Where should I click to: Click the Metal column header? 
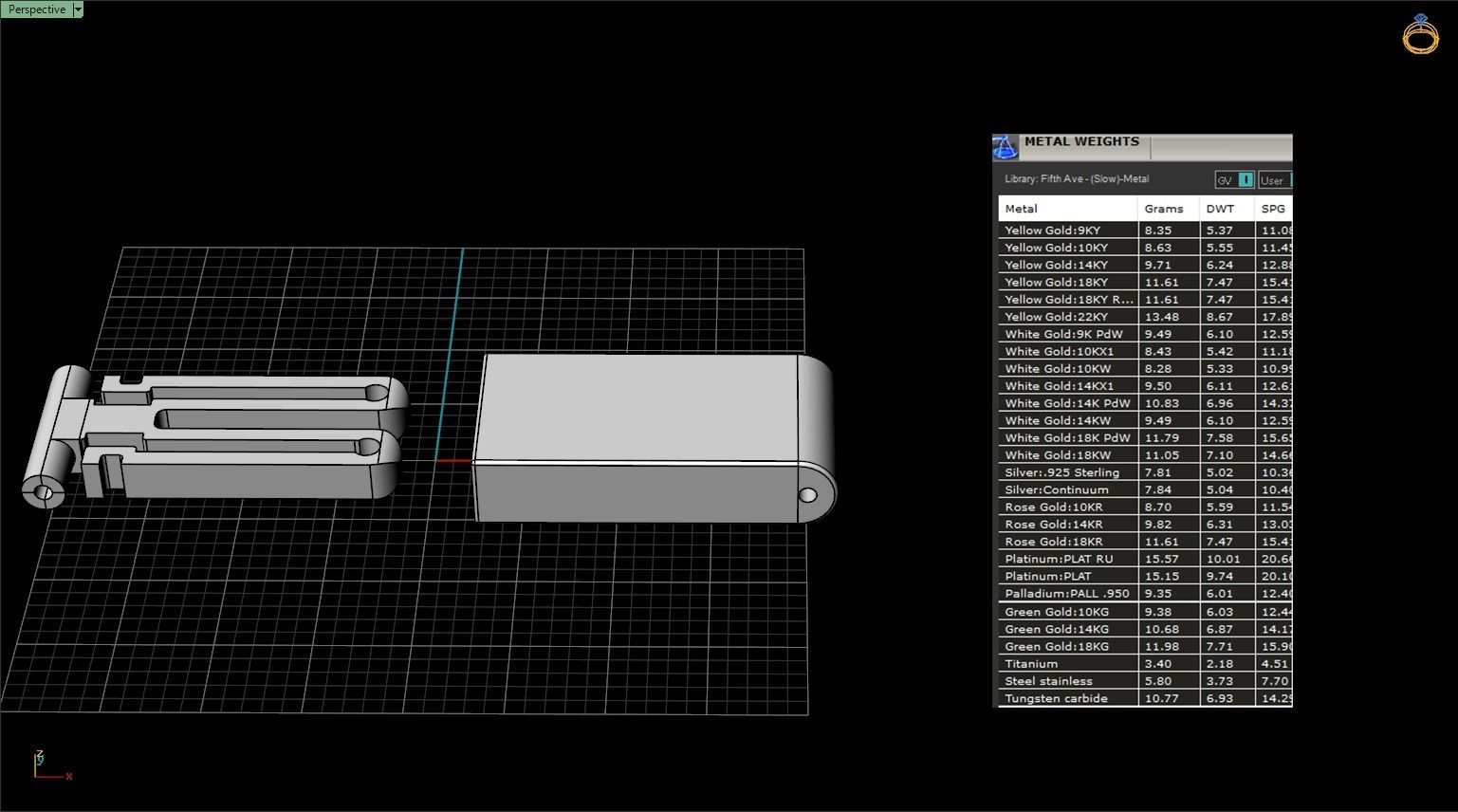point(1067,209)
